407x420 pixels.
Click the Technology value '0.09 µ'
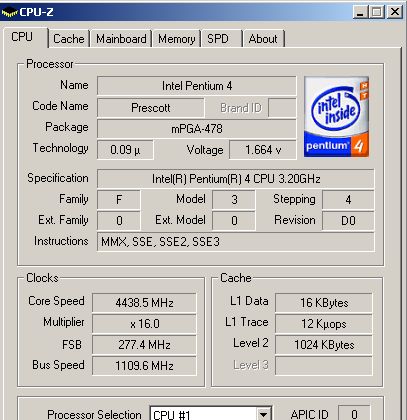pos(125,150)
